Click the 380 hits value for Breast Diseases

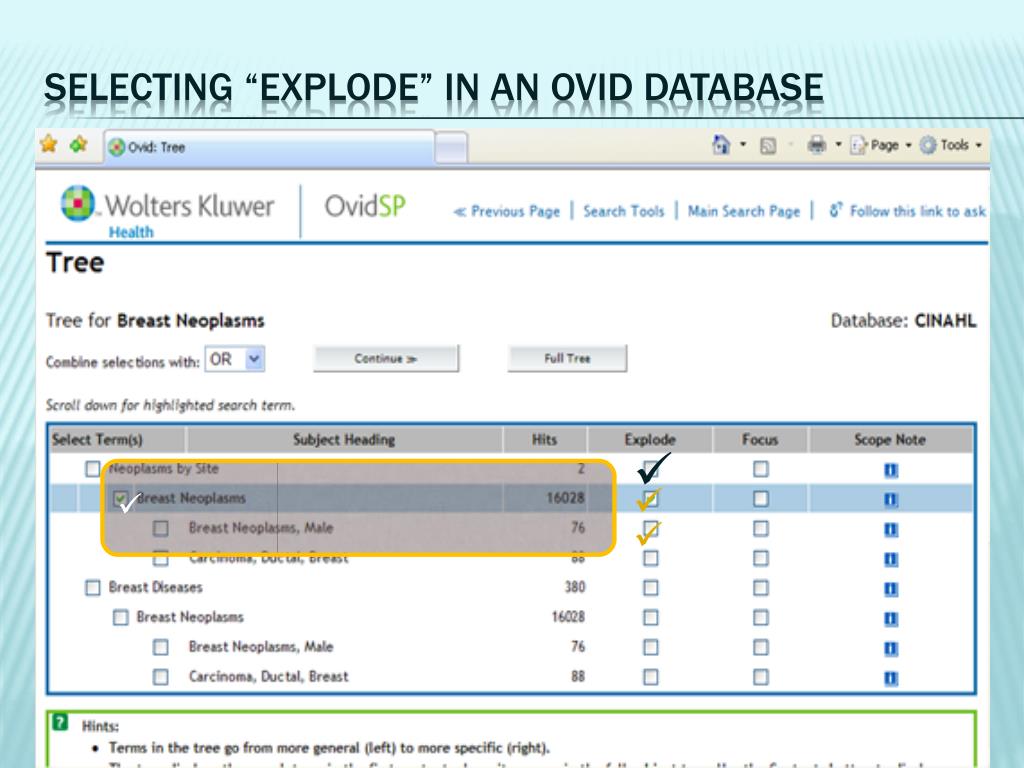point(575,587)
